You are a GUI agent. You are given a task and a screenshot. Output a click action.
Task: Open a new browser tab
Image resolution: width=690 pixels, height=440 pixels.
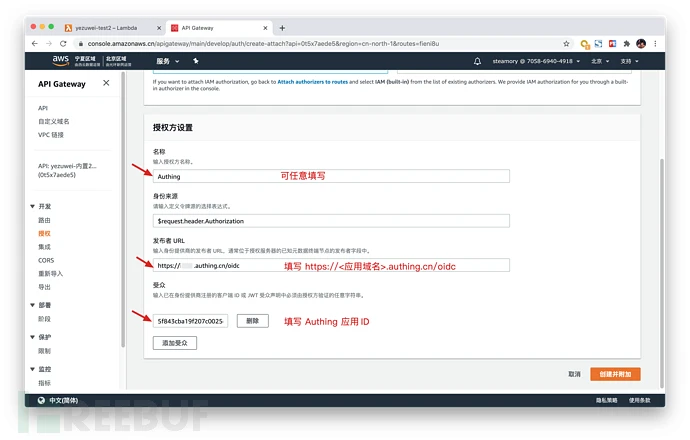coord(282,28)
